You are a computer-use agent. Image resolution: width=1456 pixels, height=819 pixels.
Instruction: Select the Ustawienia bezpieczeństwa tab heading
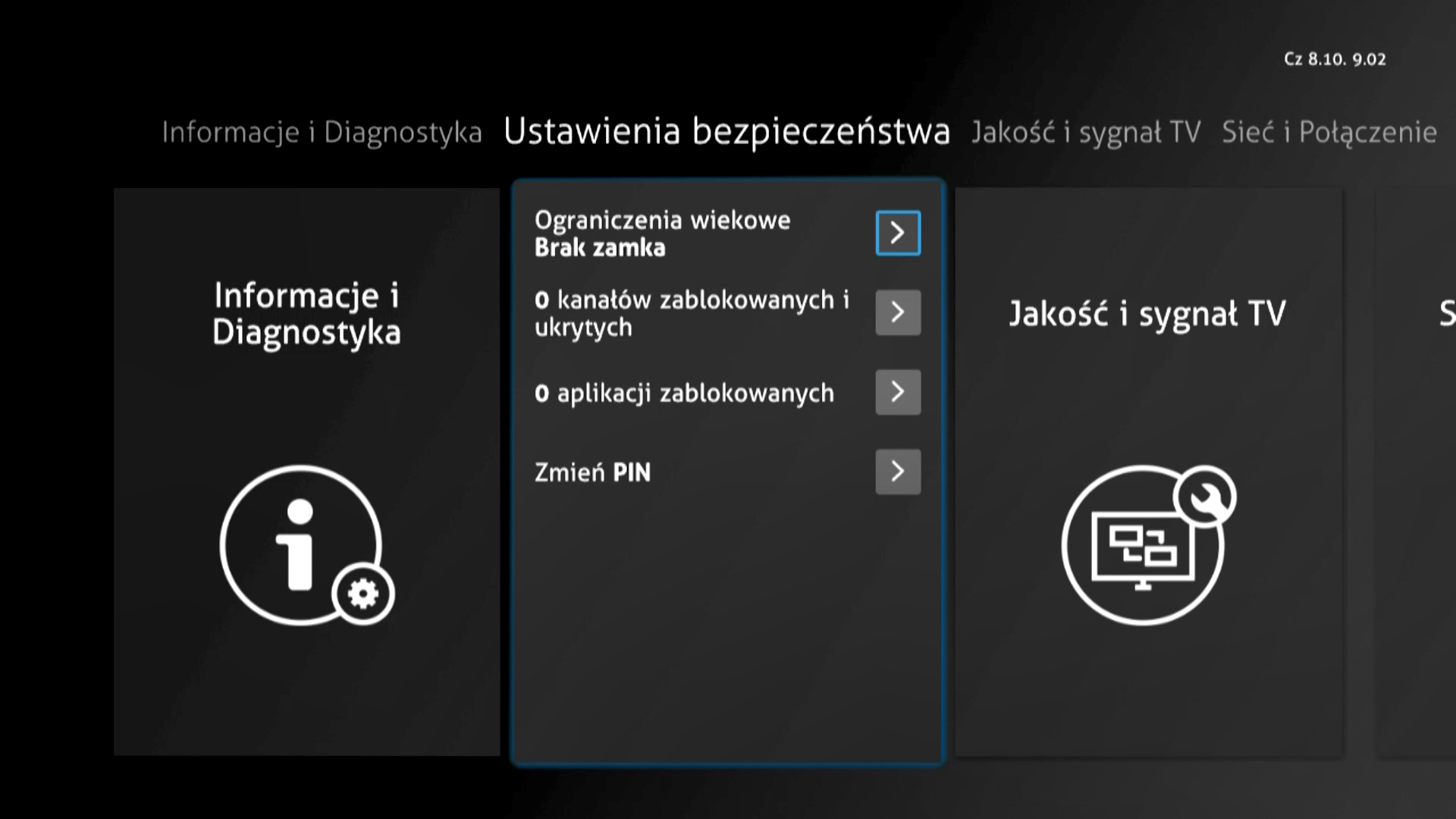tap(726, 131)
